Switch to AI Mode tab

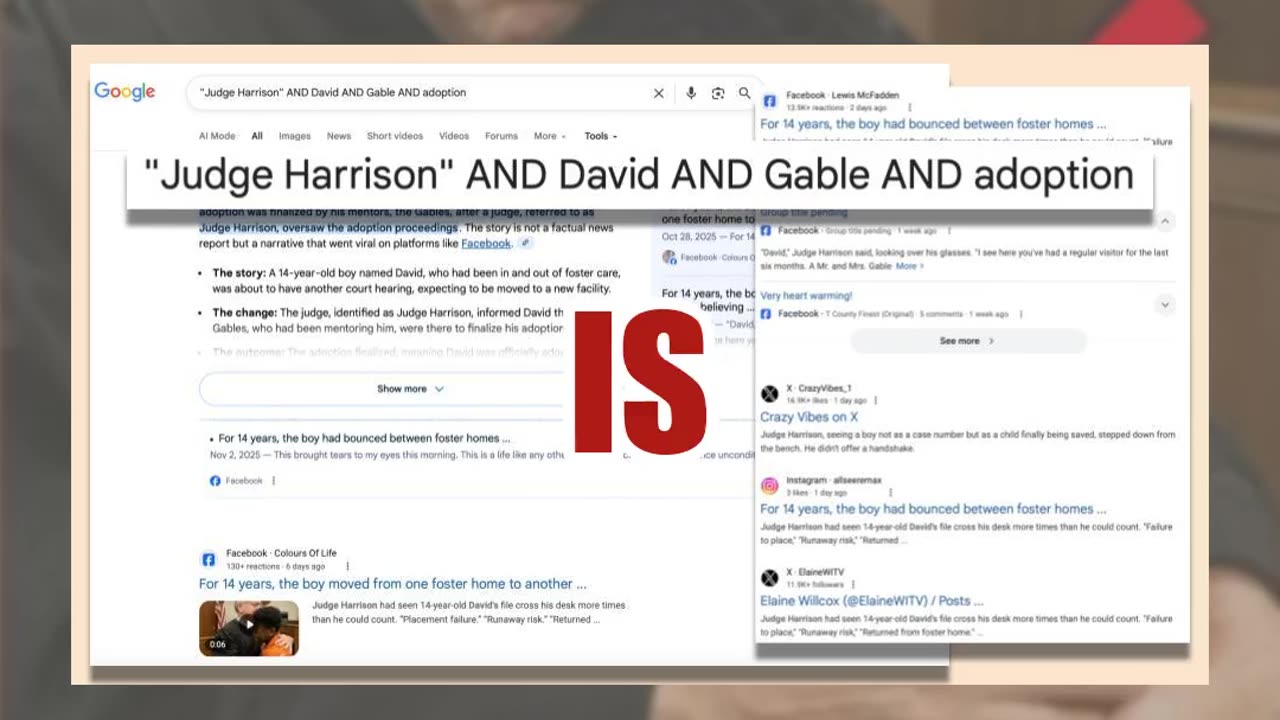[217, 136]
